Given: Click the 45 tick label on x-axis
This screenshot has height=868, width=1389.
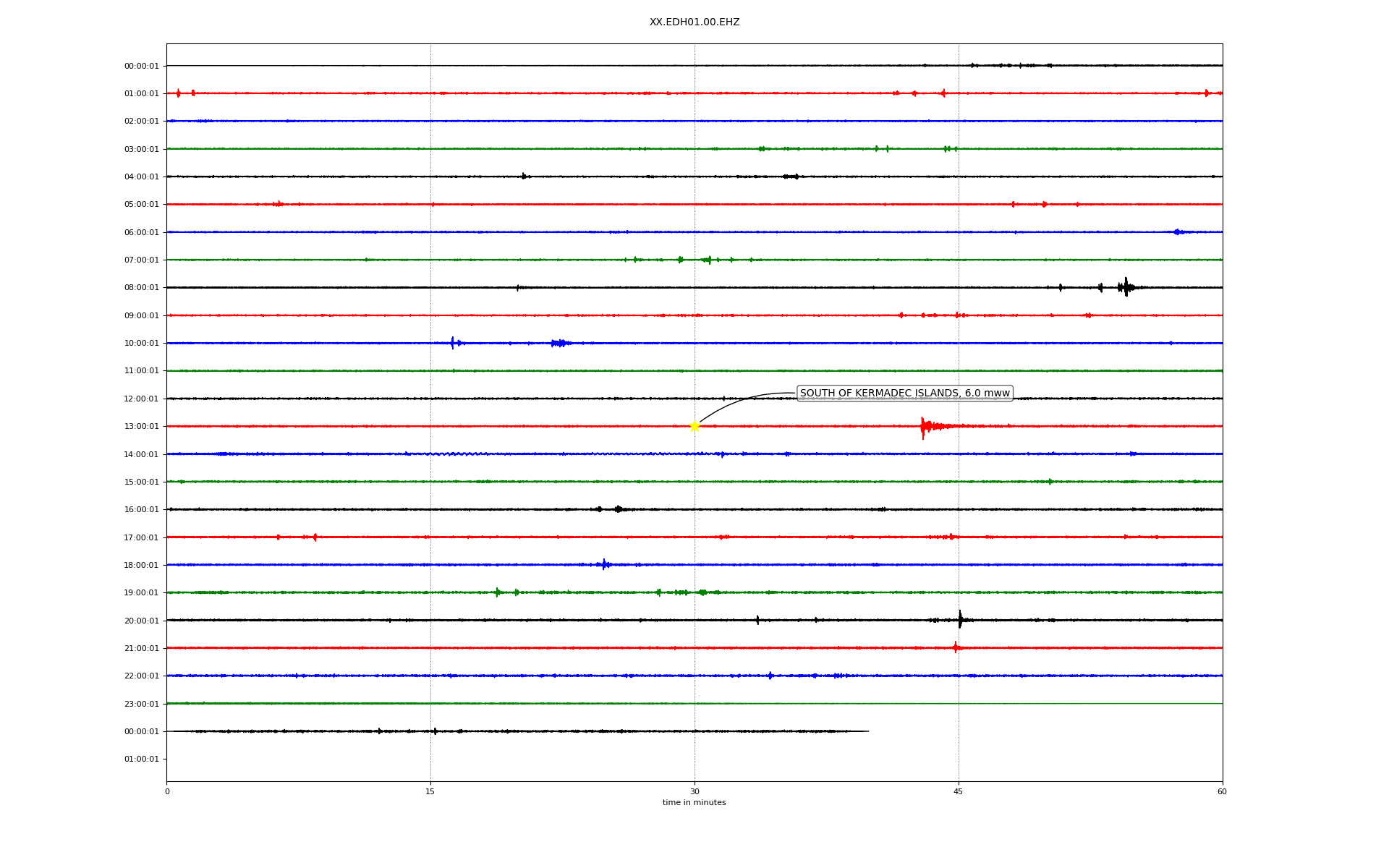Looking at the screenshot, I should tap(959, 792).
